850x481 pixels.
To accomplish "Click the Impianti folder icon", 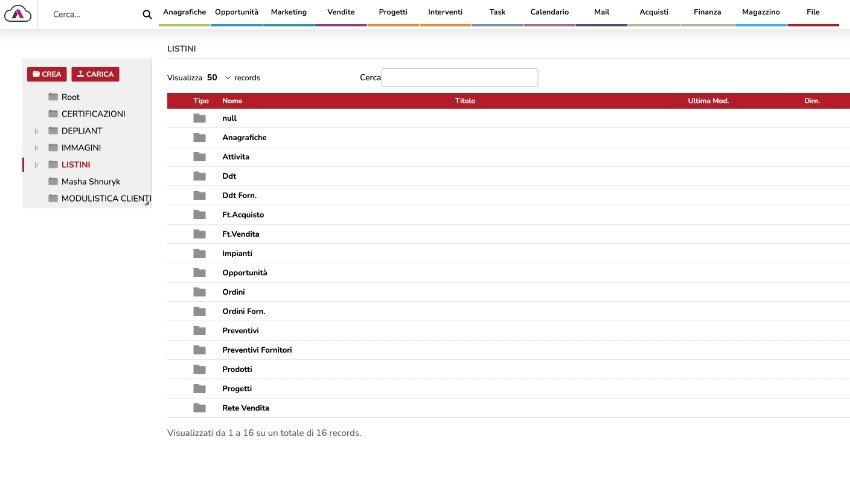I will click(x=200, y=254).
